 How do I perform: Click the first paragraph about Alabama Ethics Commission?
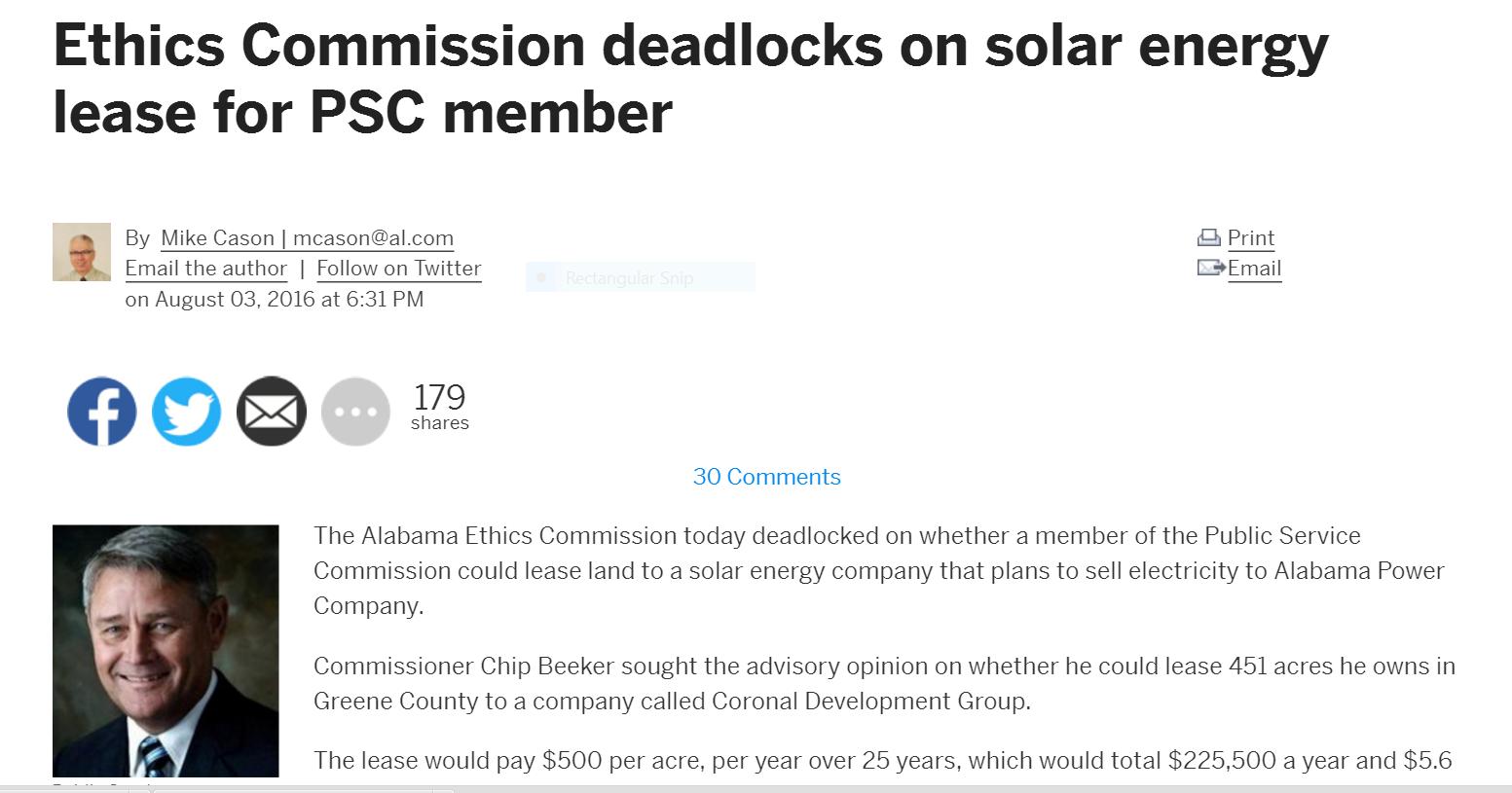click(878, 570)
